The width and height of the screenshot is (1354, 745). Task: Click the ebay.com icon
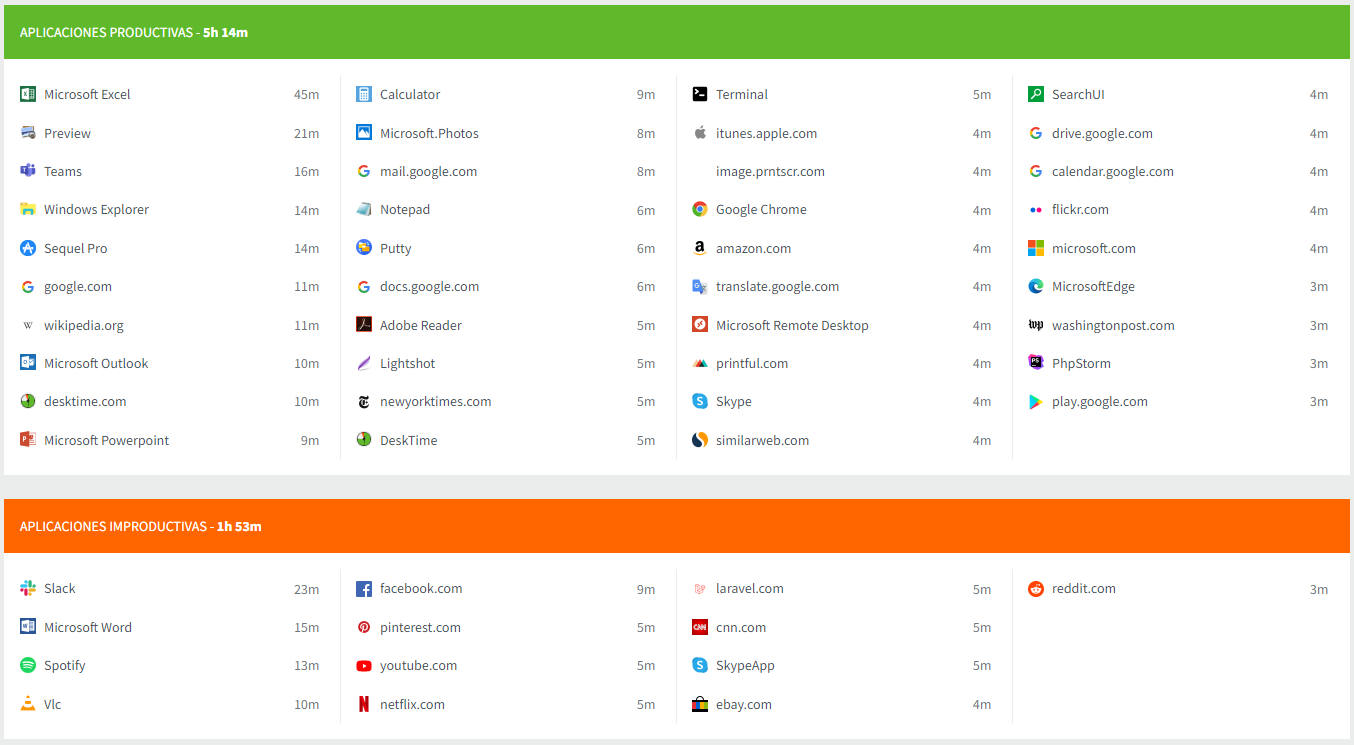(x=700, y=704)
